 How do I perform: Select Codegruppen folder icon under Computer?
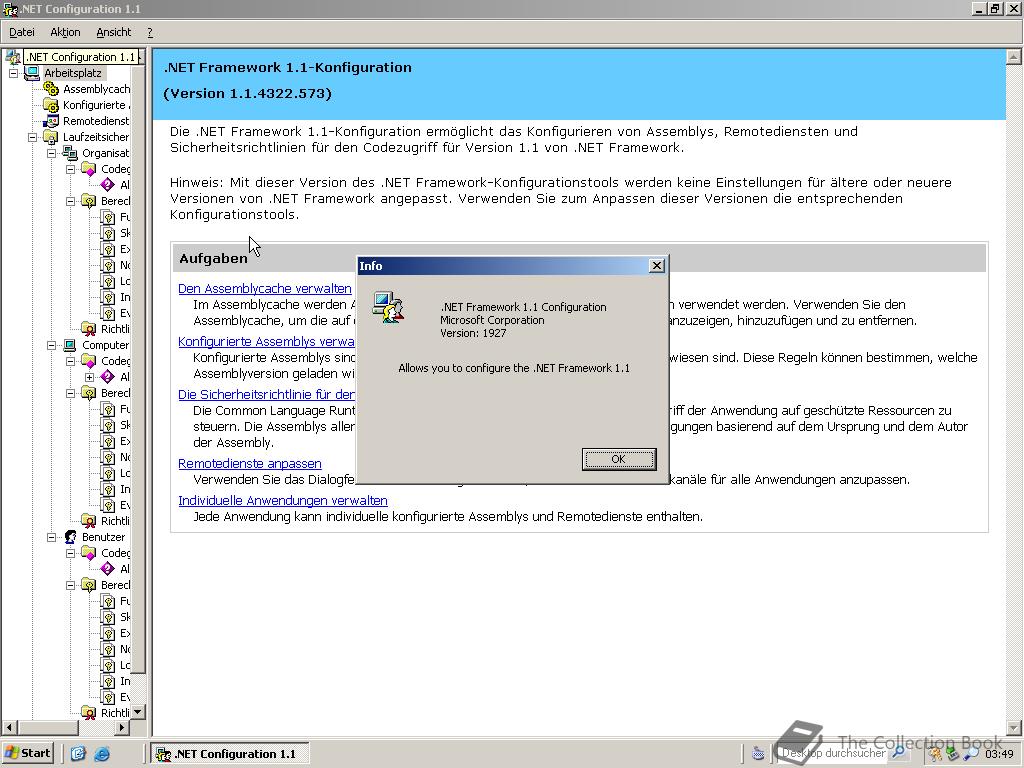coord(89,361)
